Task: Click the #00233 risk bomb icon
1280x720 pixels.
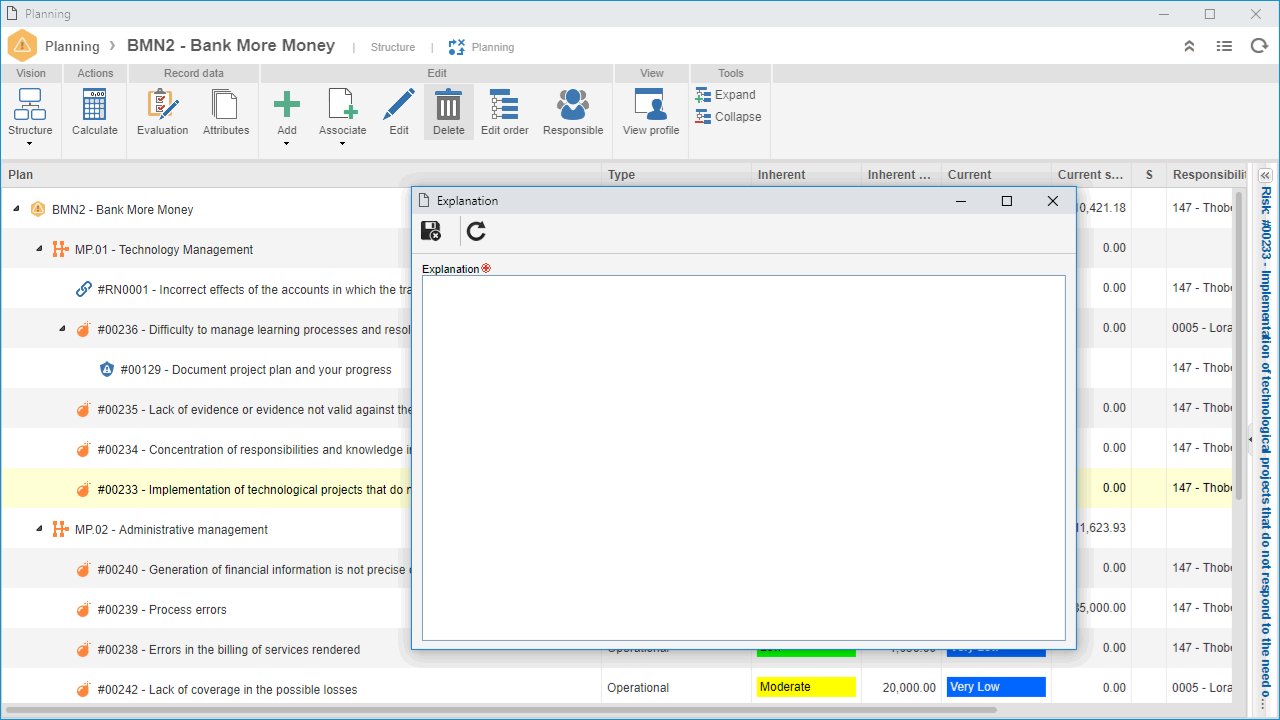Action: coord(84,490)
